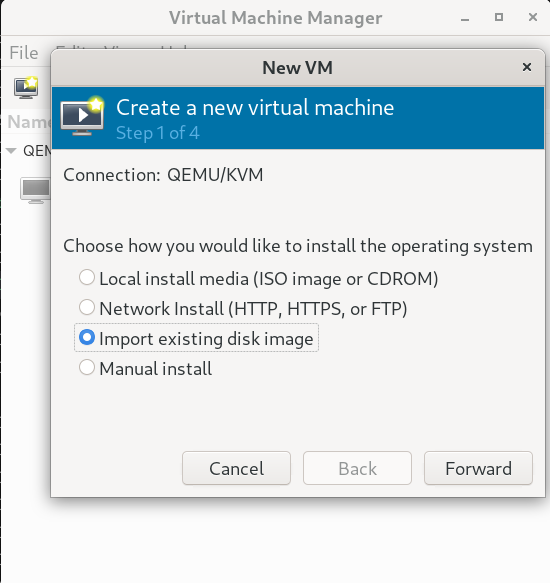Click the 'Step 1 of 4' label
This screenshot has height=583, width=550.
pyautogui.click(x=158, y=133)
